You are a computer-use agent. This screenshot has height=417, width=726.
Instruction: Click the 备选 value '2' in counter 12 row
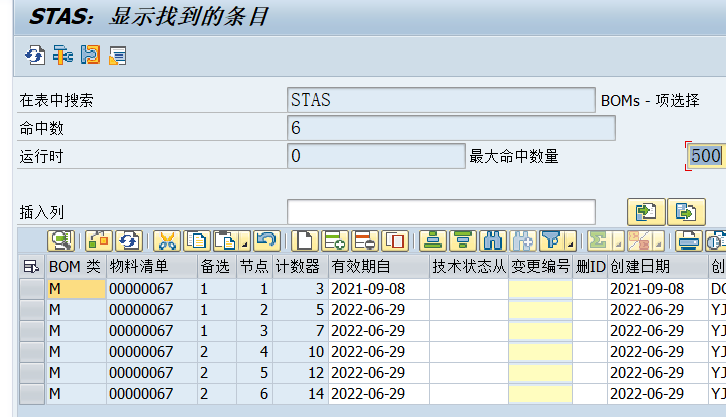[217, 373]
